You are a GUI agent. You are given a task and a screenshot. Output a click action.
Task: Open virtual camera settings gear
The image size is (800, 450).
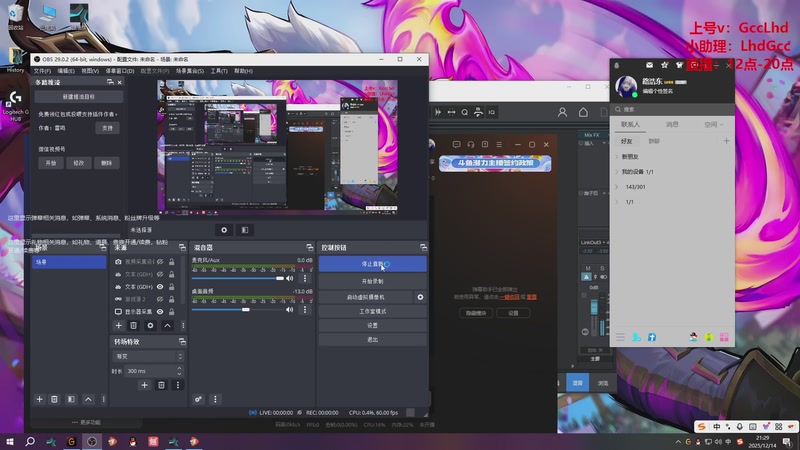coord(420,296)
